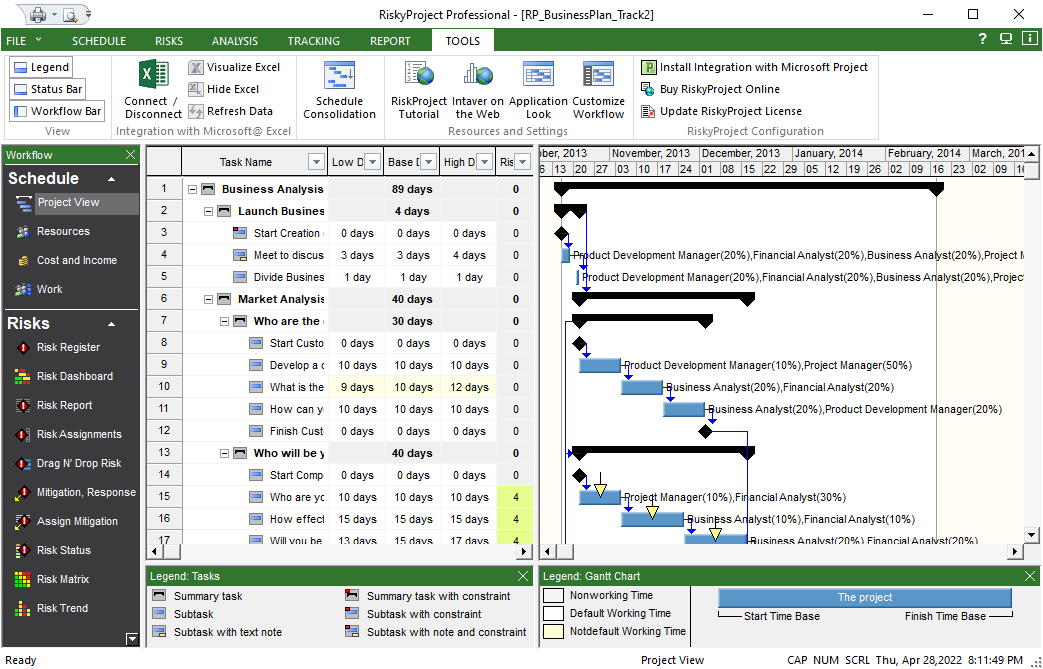Viewport: 1043px width, 669px height.
Task: Click Update RiskyProject License
Action: [721, 111]
